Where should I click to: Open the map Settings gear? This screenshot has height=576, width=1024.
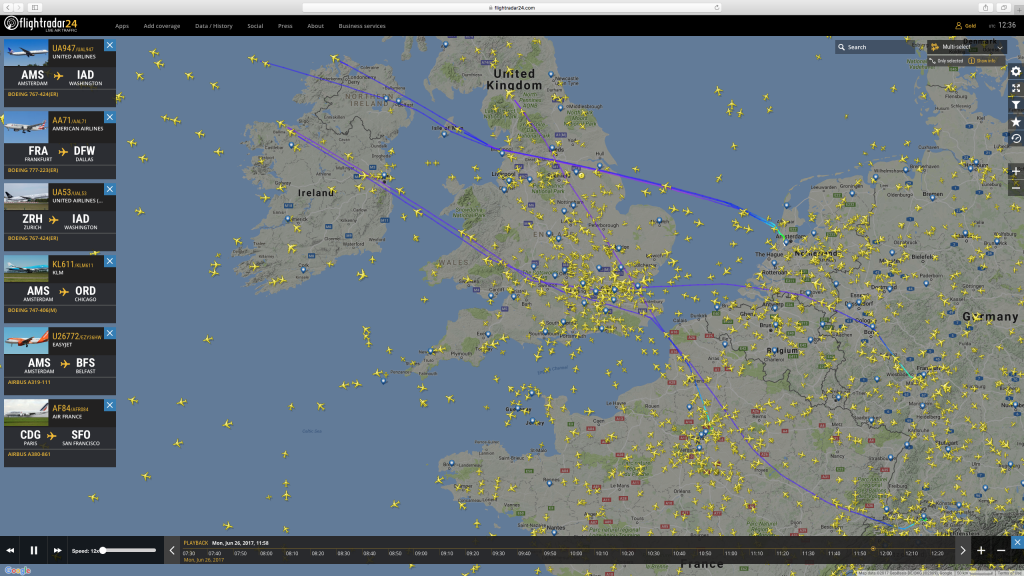pyautogui.click(x=1016, y=71)
